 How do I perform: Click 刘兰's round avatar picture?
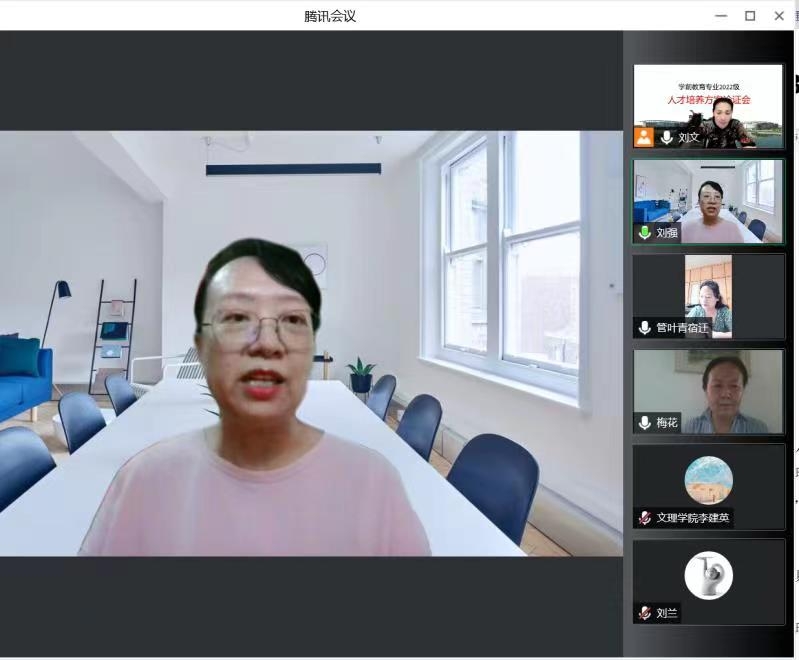[708, 575]
